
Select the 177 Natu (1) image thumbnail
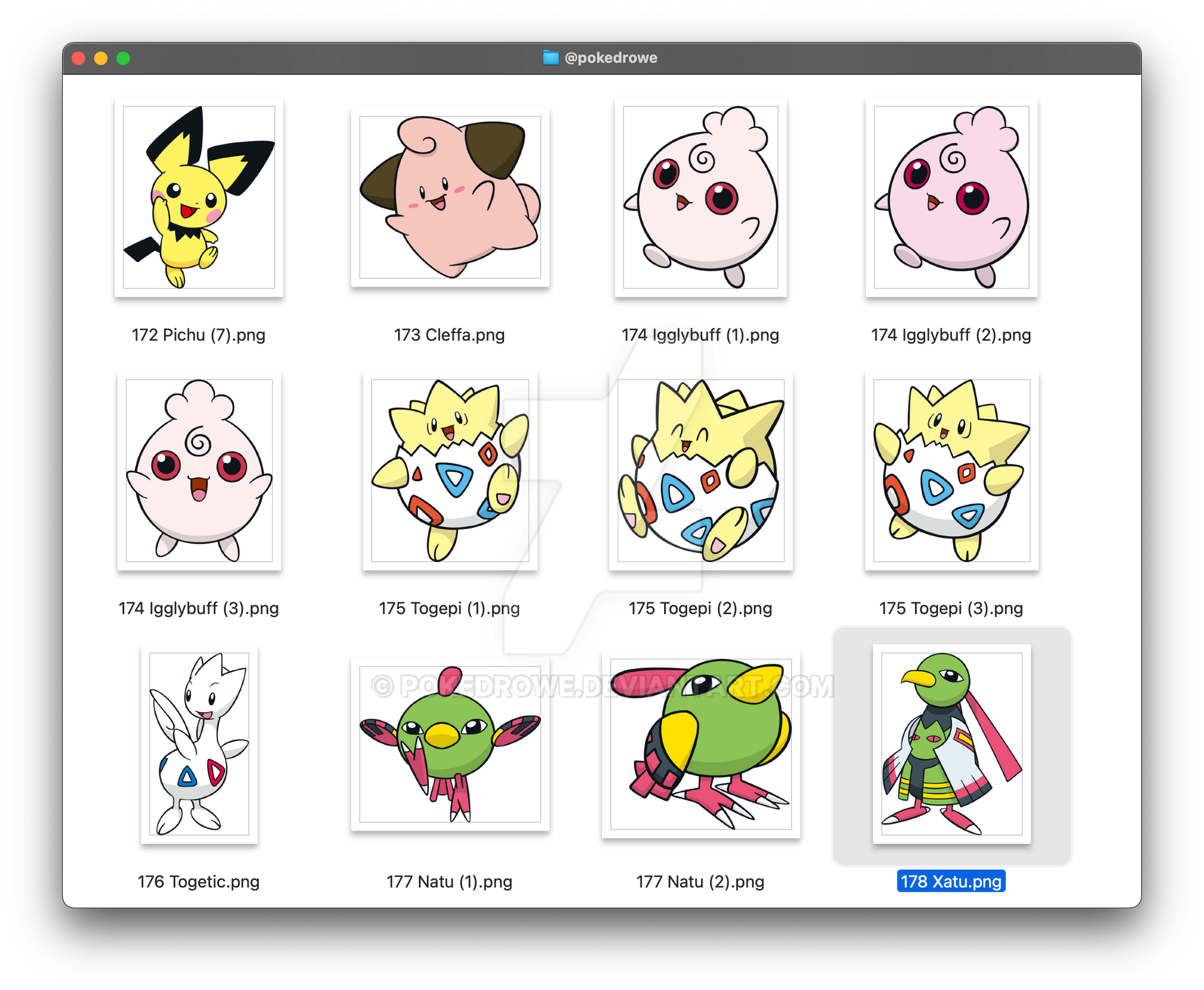tap(450, 744)
